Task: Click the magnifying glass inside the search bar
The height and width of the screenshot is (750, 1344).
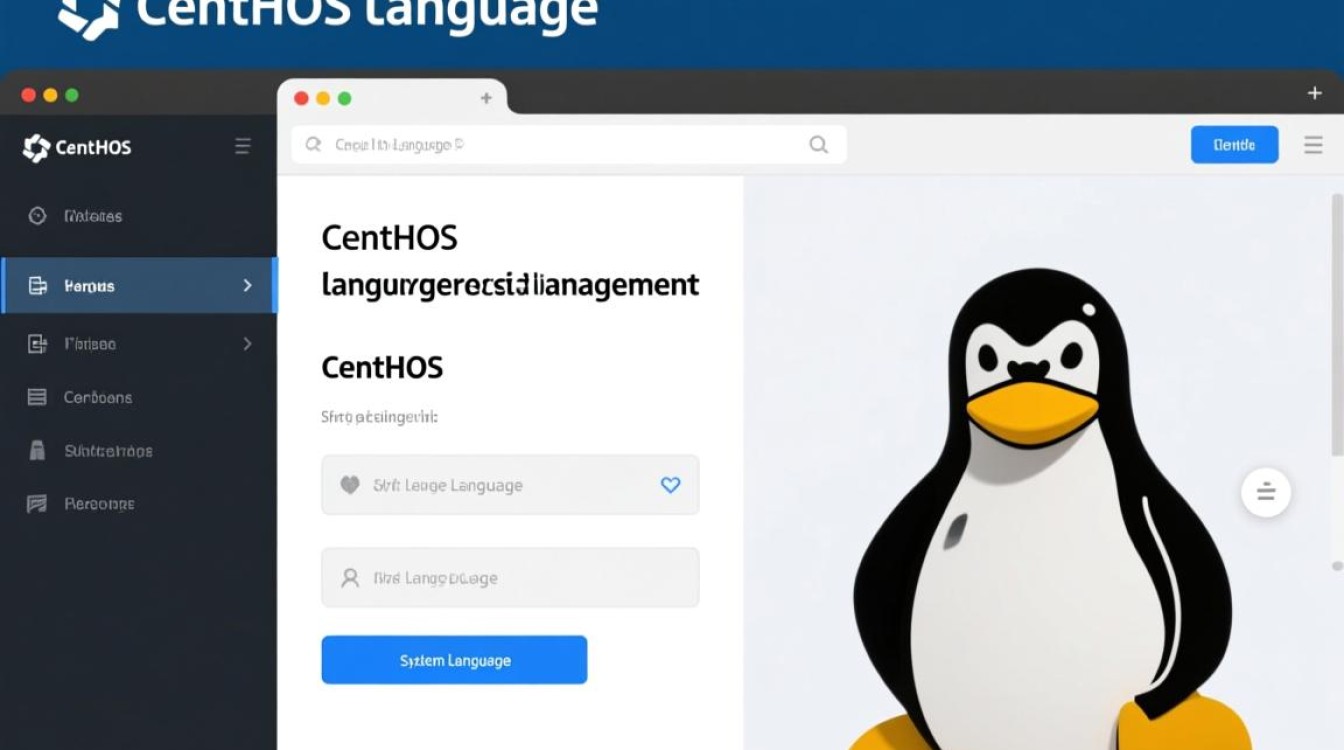Action: click(313, 144)
